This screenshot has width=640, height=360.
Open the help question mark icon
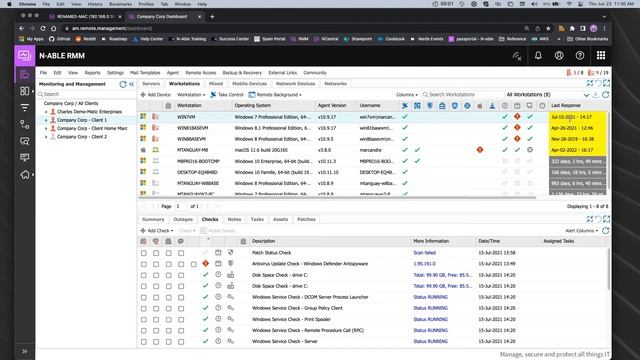[580, 56]
